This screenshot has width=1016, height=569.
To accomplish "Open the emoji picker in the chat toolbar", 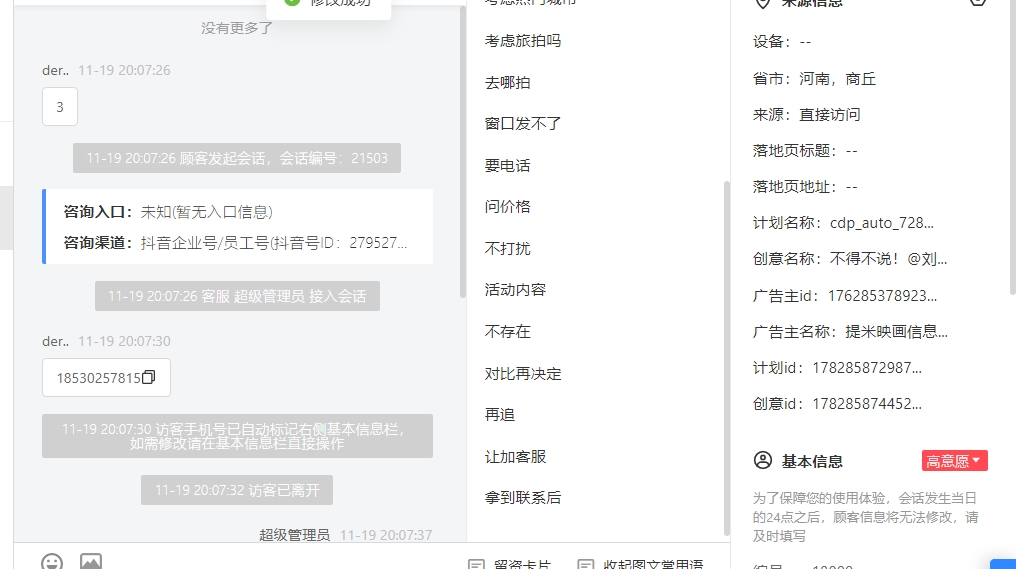I will click(52, 561).
